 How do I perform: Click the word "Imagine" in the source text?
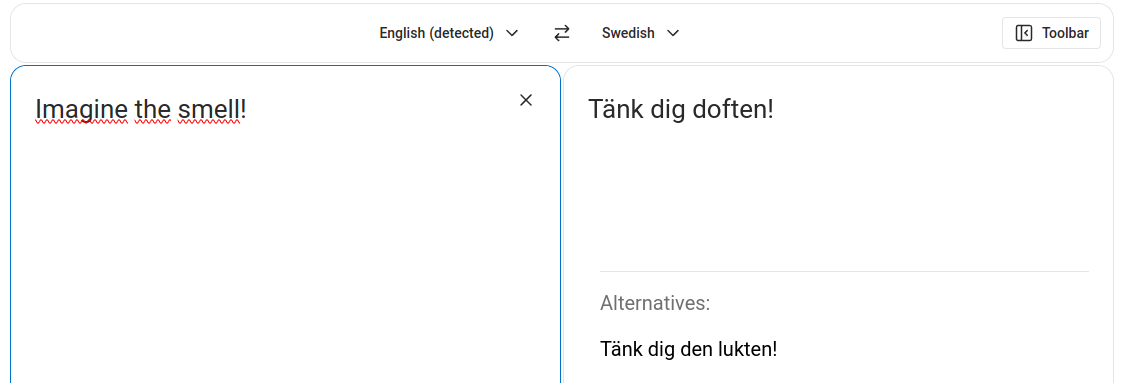(x=81, y=110)
